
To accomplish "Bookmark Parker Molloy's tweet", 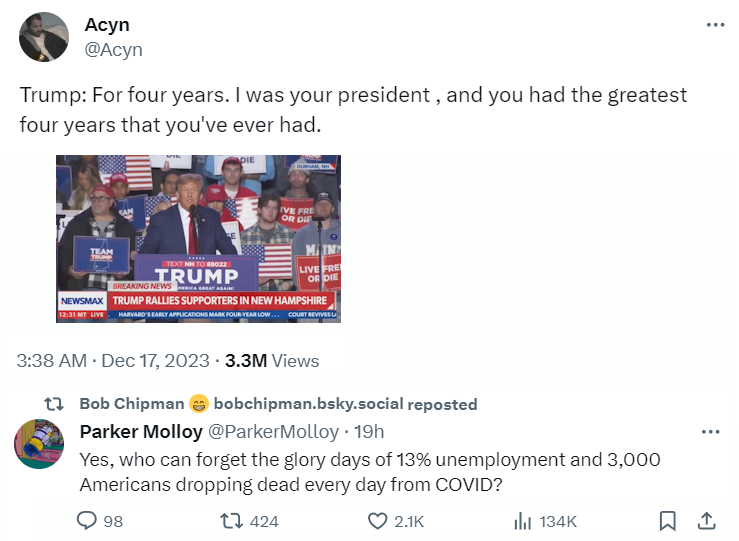I will point(668,521).
